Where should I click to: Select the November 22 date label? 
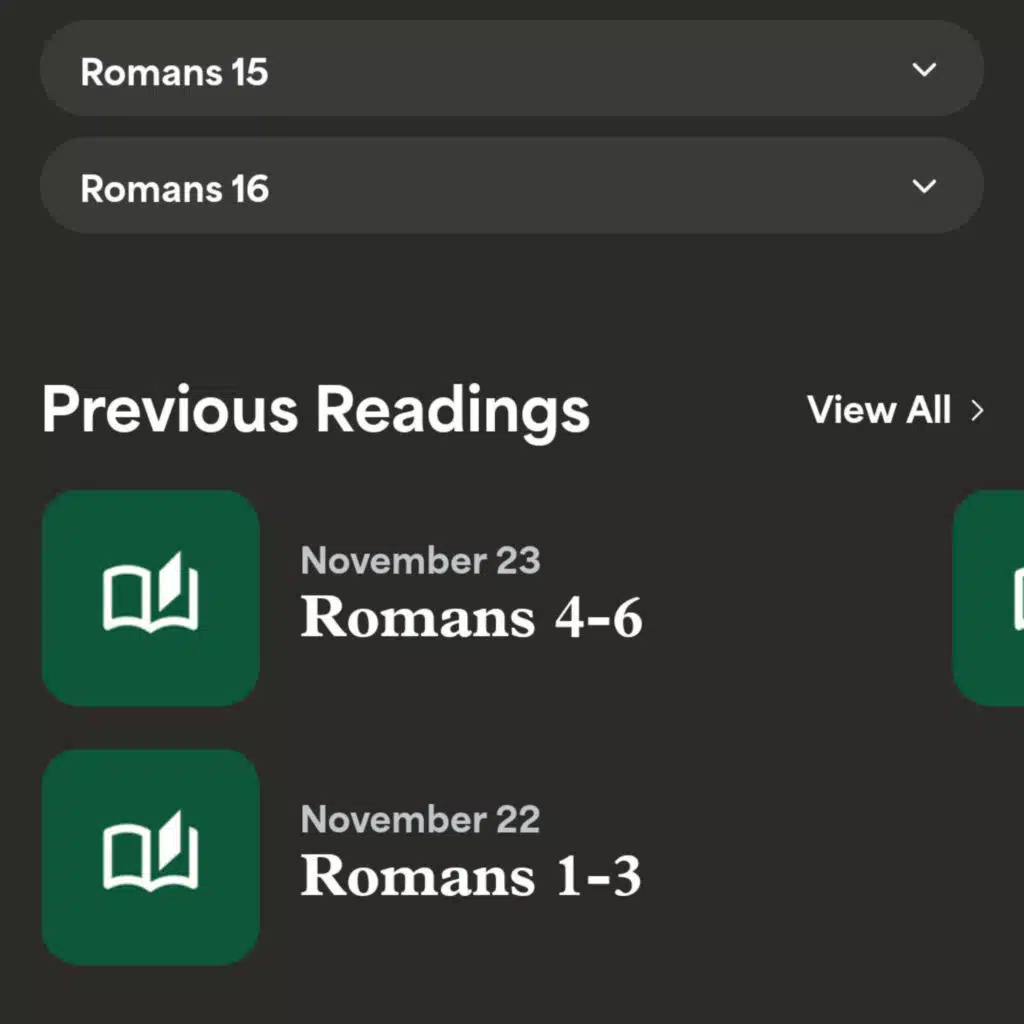point(420,820)
